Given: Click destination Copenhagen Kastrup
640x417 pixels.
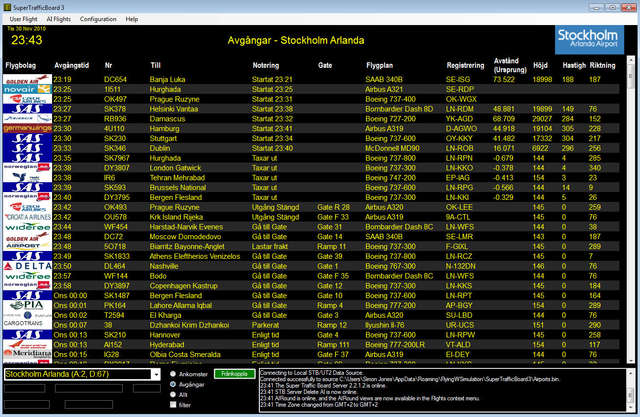Looking at the screenshot, I should [183, 286].
